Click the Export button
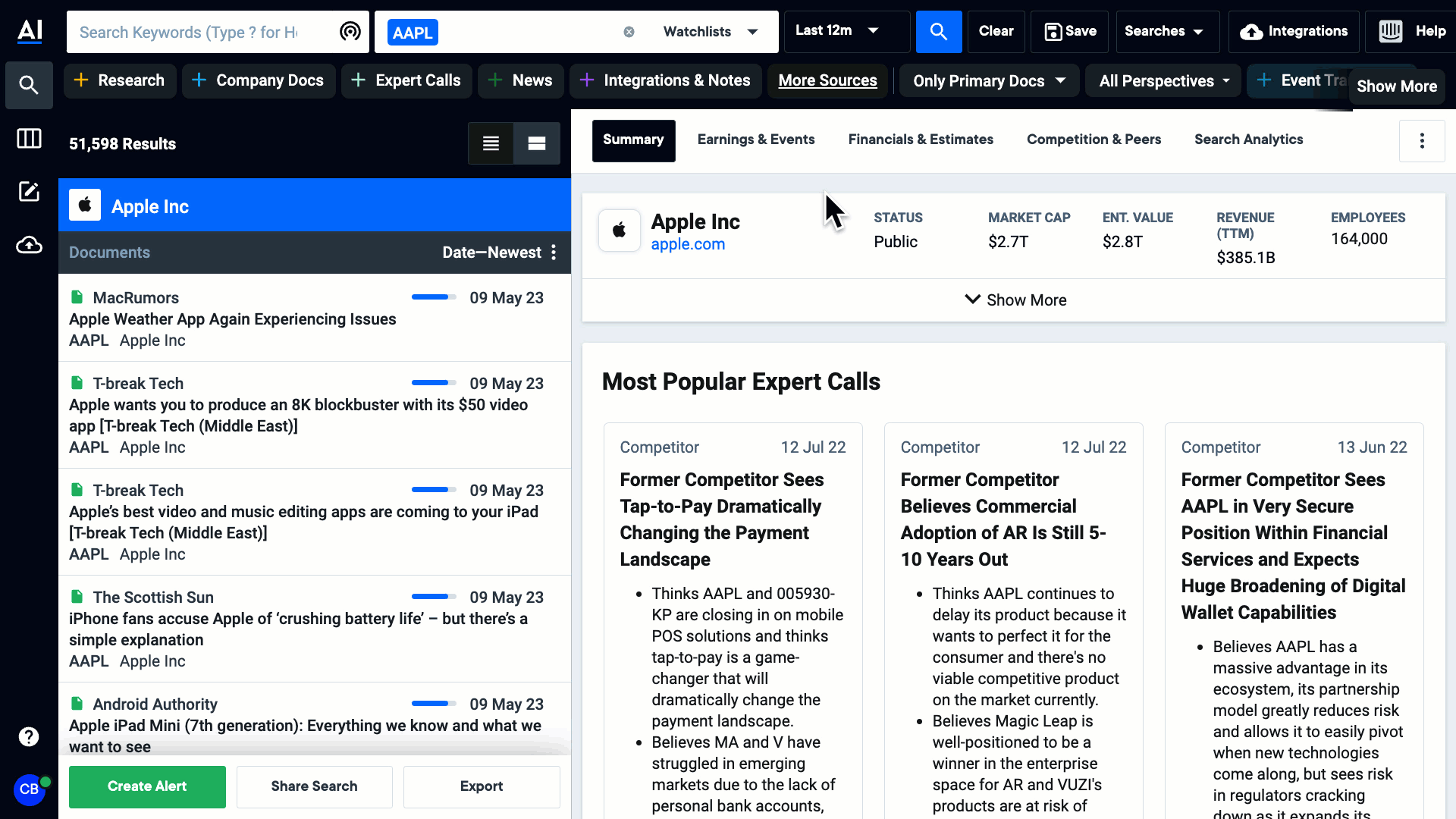Screen dimensions: 1456x819 [482, 786]
